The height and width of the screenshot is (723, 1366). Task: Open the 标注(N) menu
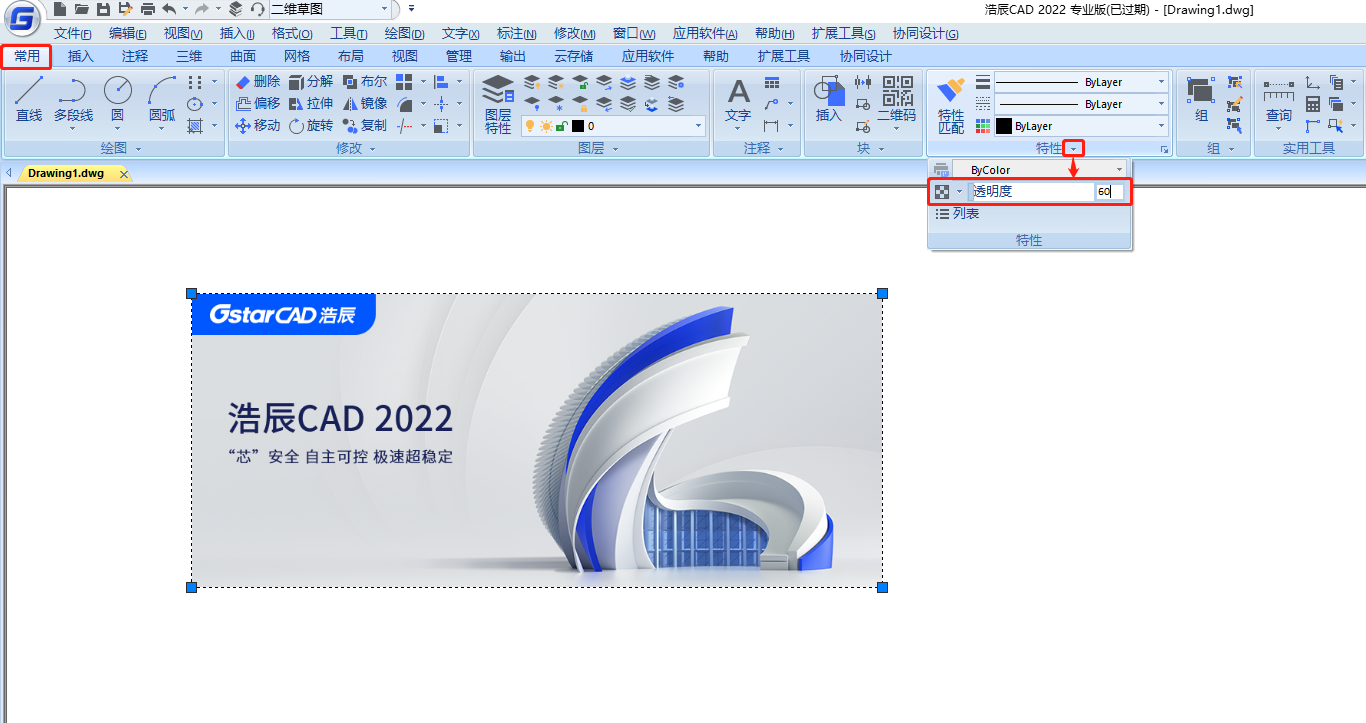click(x=517, y=34)
